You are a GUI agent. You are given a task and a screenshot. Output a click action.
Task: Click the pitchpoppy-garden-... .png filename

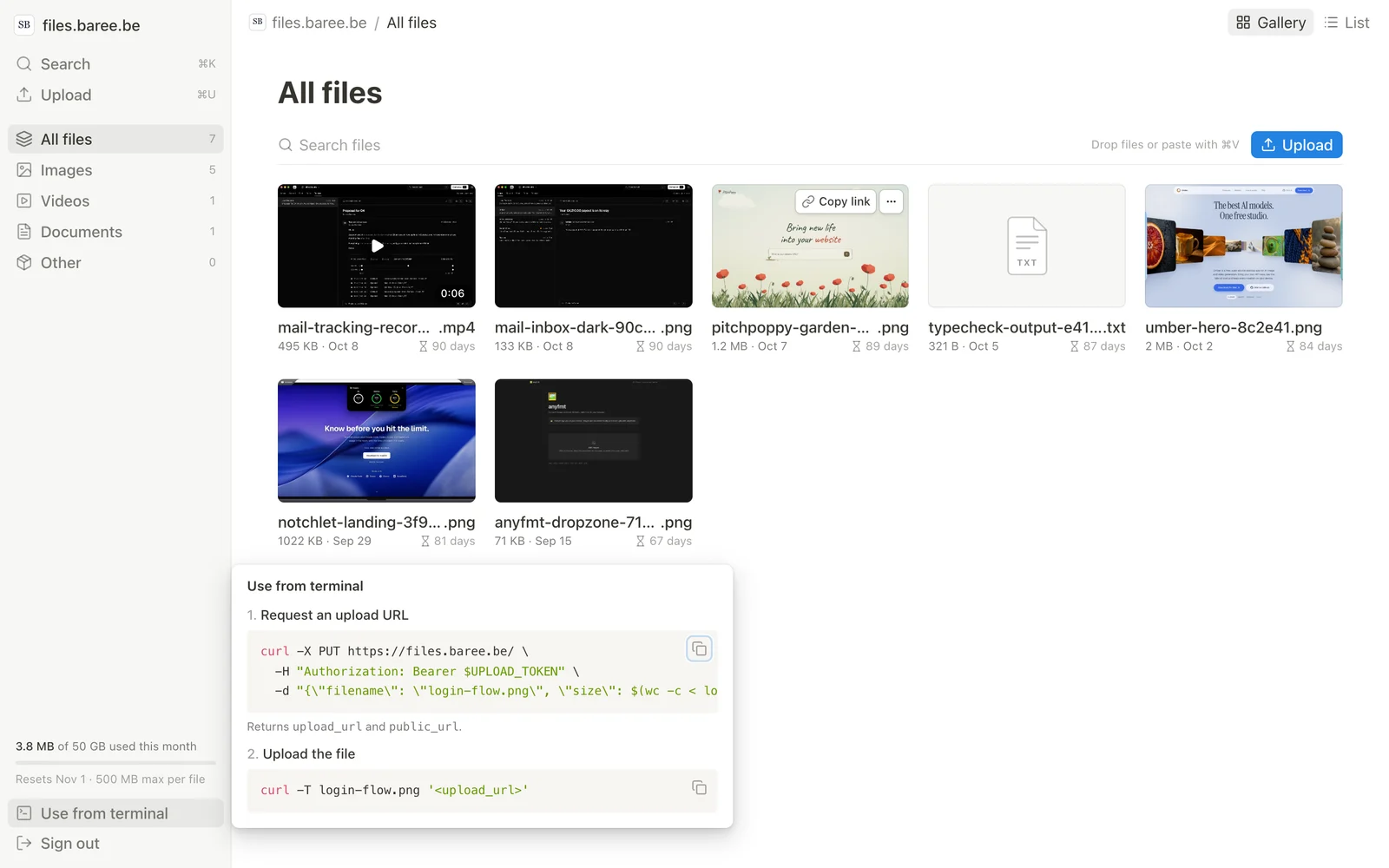tap(810, 327)
